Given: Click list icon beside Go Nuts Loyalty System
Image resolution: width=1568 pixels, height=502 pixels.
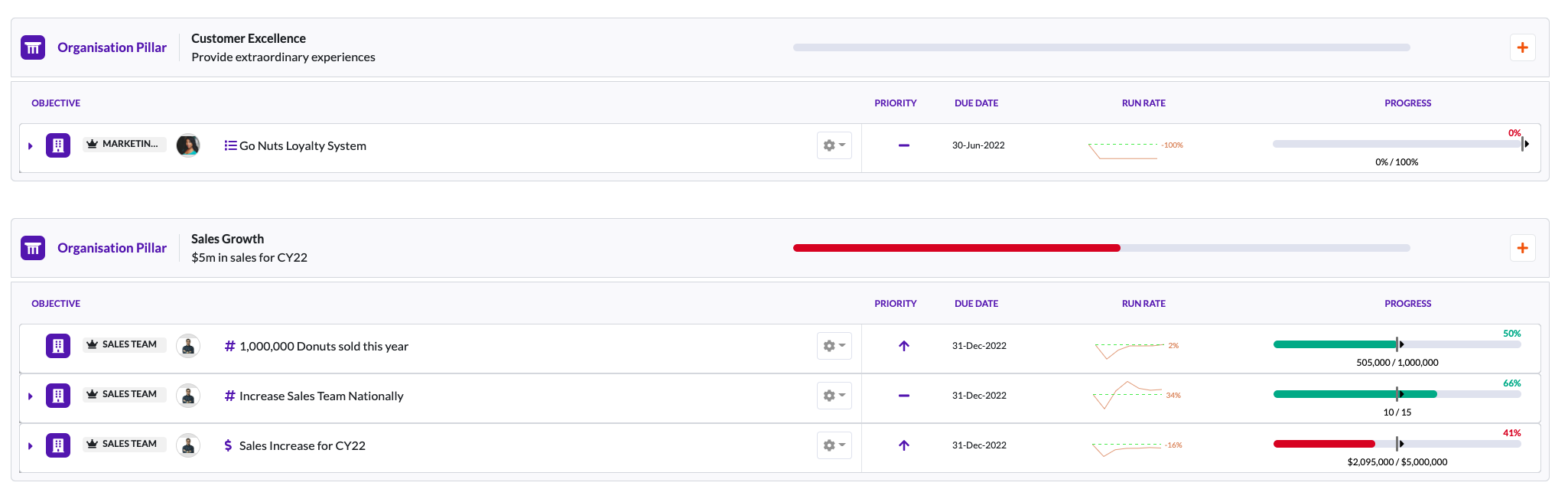Looking at the screenshot, I should (x=230, y=145).
